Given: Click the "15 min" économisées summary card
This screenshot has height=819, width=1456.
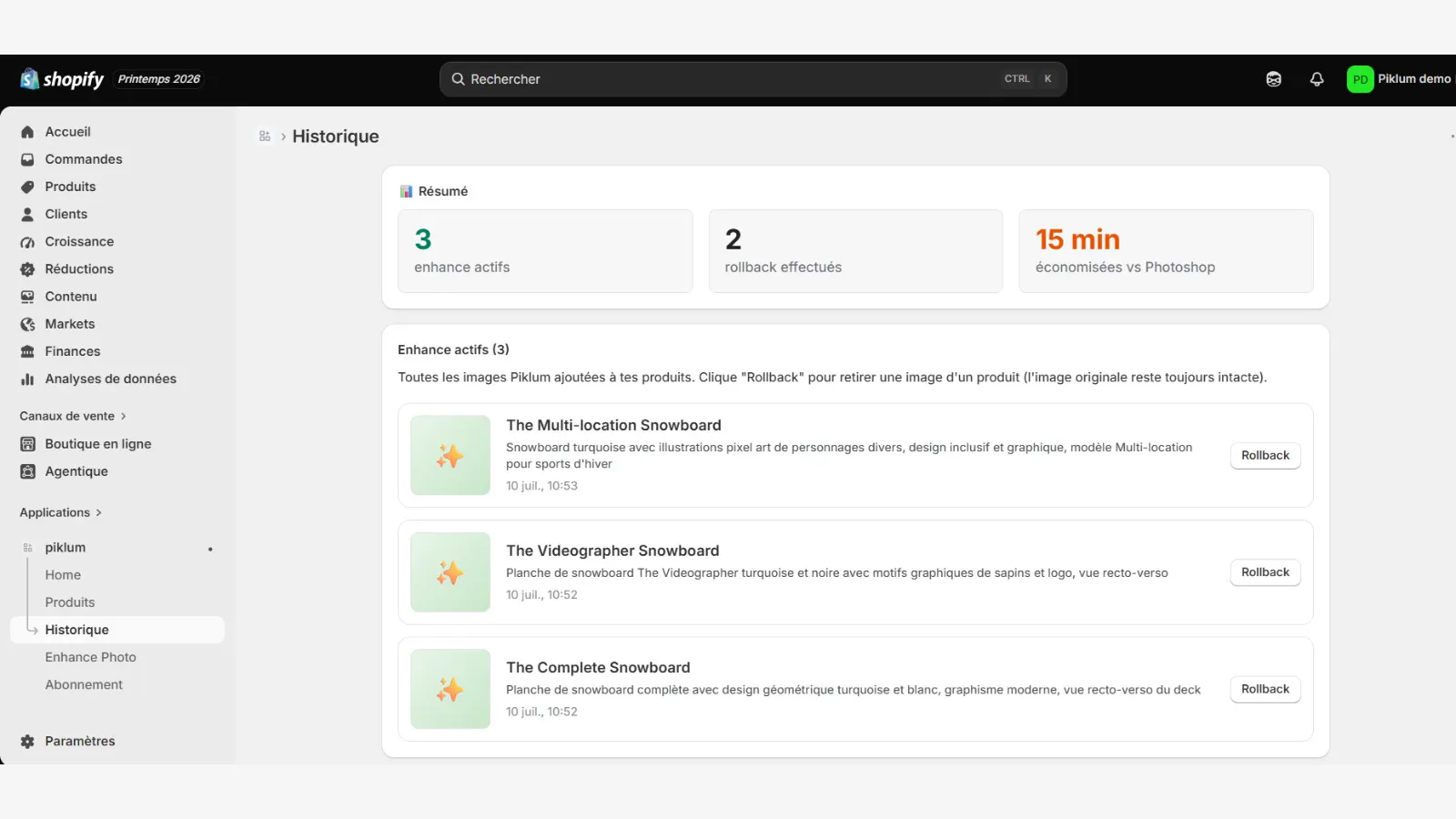Looking at the screenshot, I should coord(1166,251).
